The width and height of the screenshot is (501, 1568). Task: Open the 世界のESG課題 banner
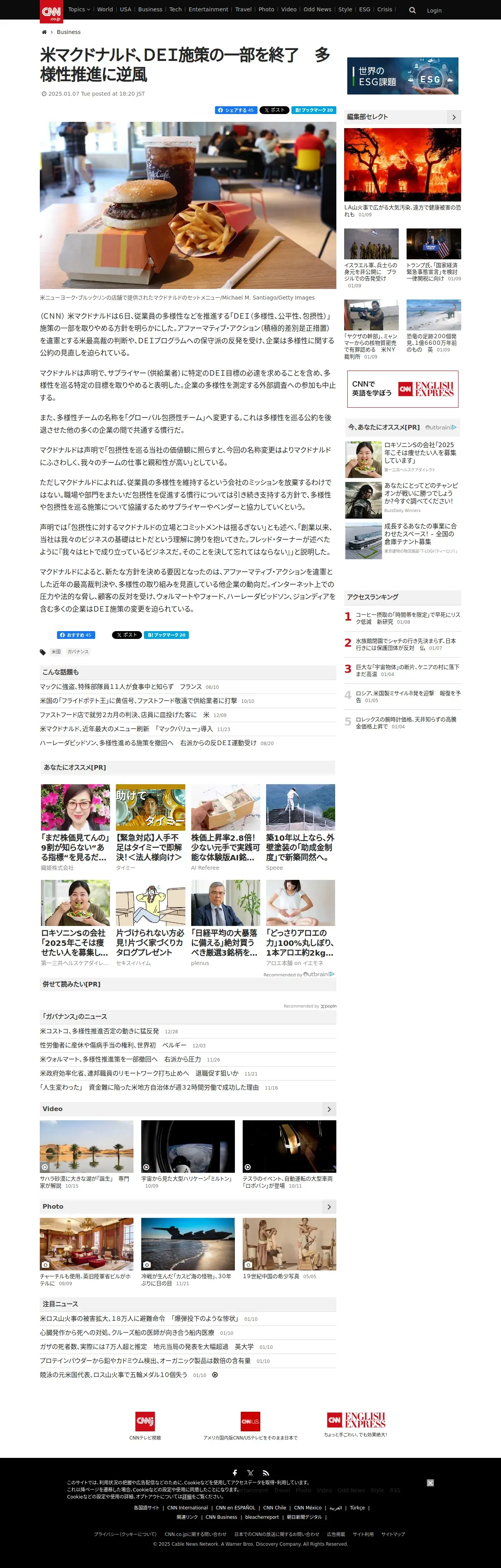pyautogui.click(x=403, y=76)
